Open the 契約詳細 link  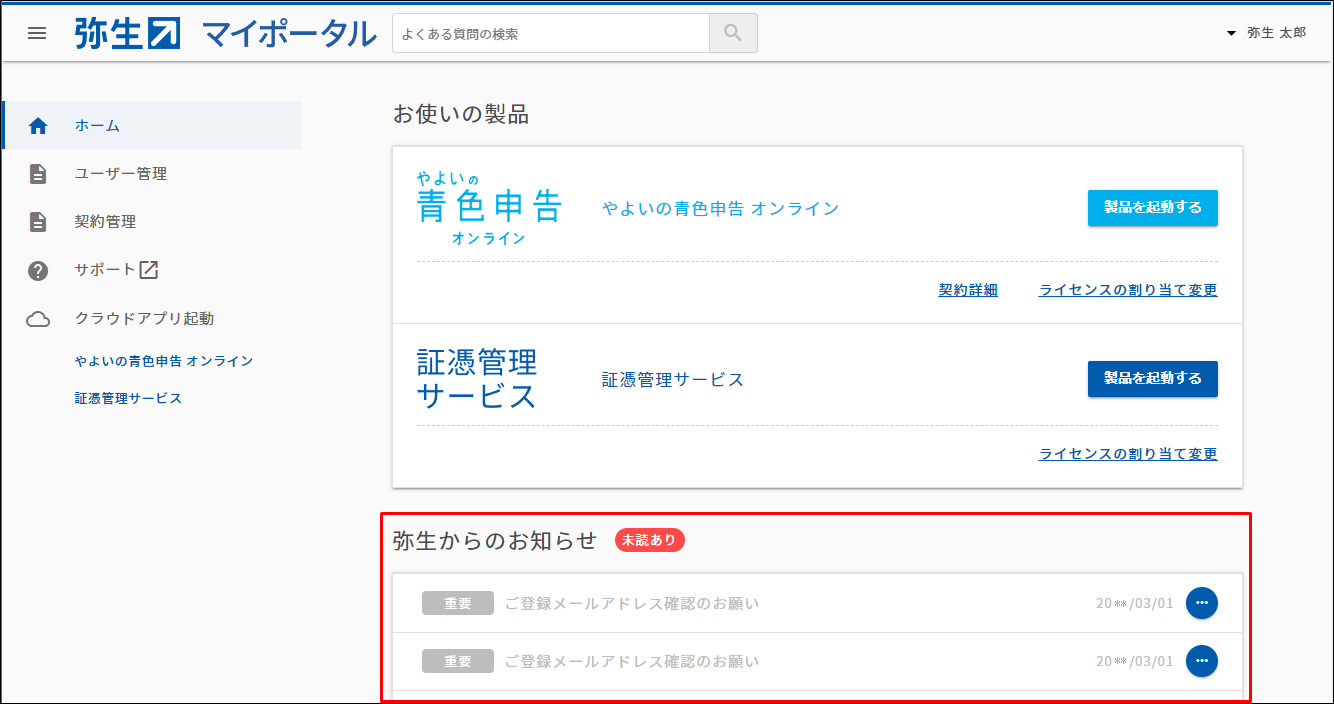[968, 290]
